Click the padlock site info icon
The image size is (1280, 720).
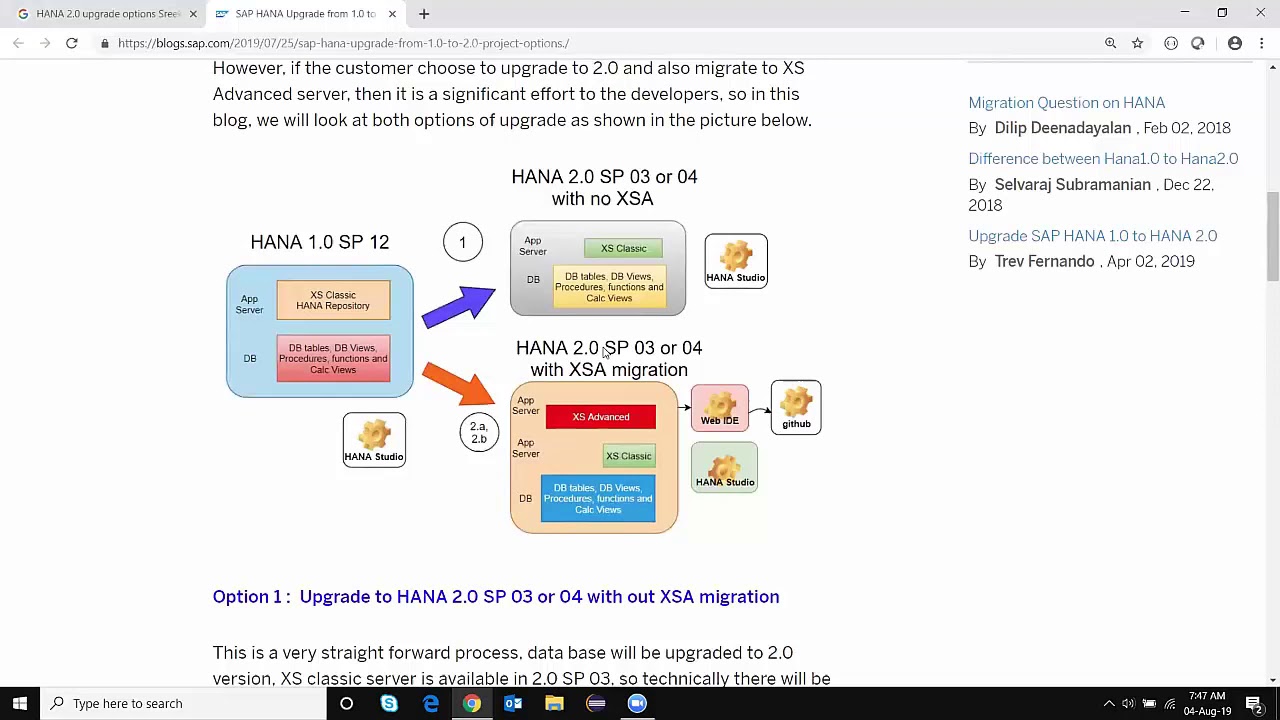click(x=104, y=43)
